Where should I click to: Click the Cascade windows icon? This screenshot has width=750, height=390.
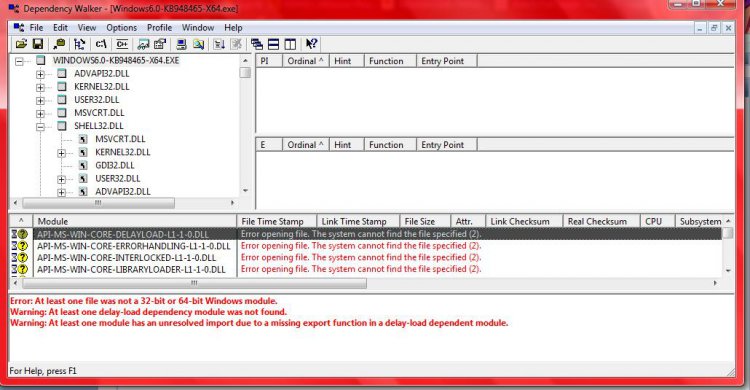coord(257,44)
